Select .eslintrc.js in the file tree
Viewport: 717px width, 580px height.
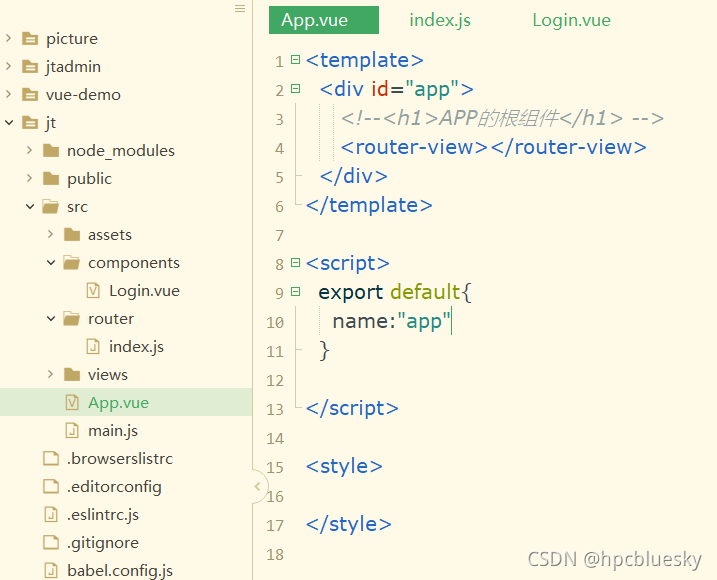103,515
